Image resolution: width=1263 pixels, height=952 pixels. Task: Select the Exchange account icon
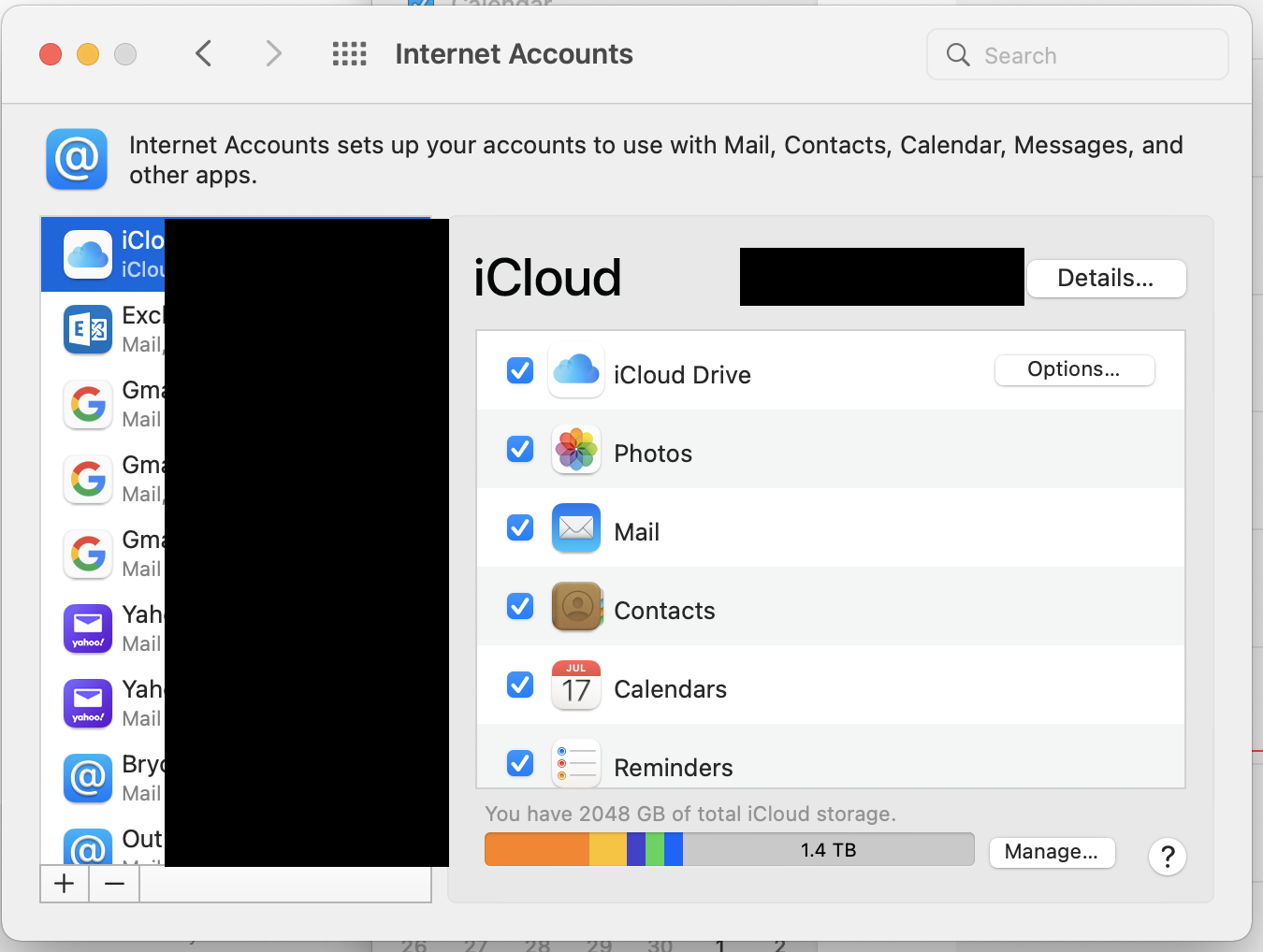pyautogui.click(x=88, y=329)
